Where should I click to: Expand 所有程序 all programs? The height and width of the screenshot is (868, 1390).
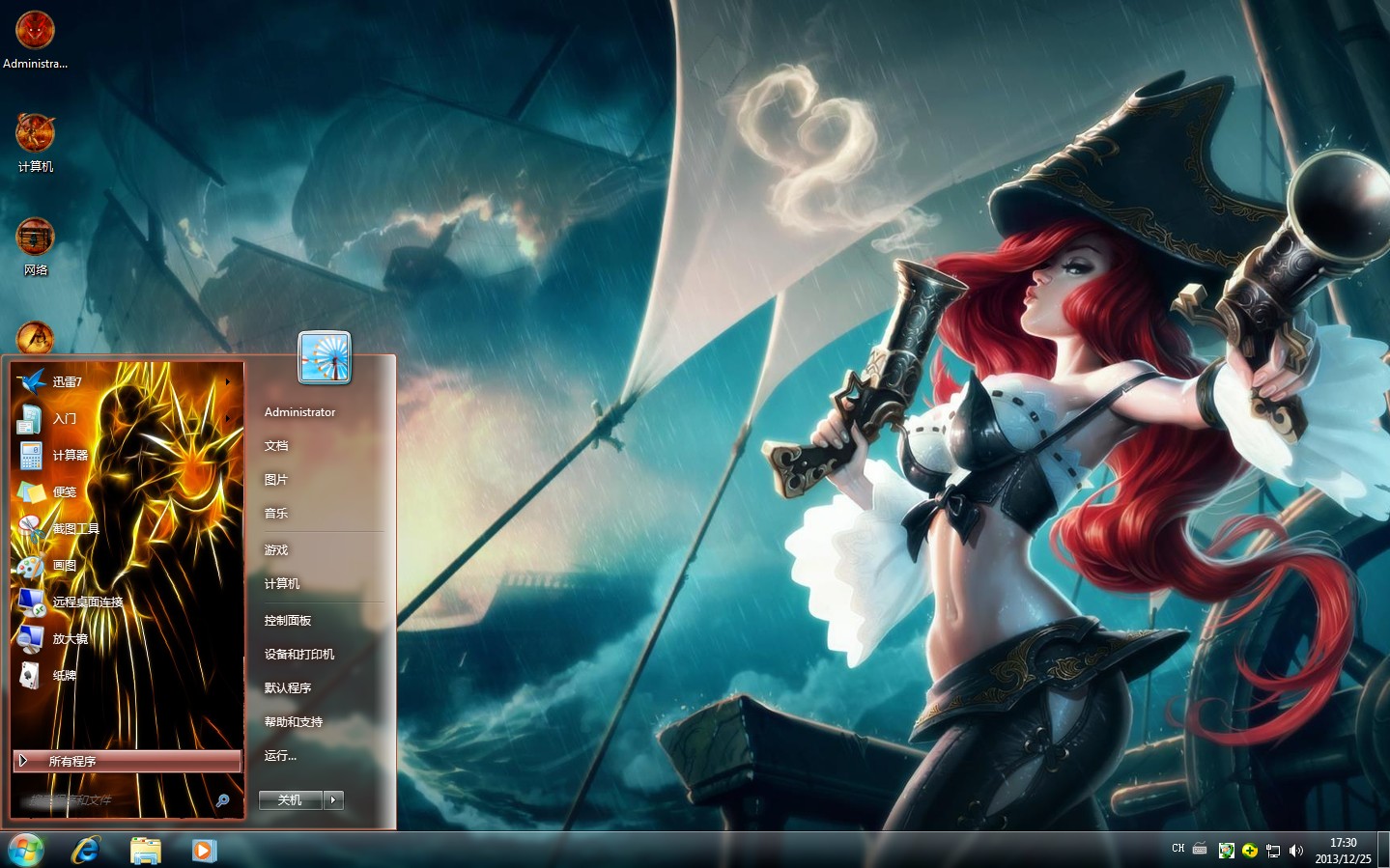[128, 761]
